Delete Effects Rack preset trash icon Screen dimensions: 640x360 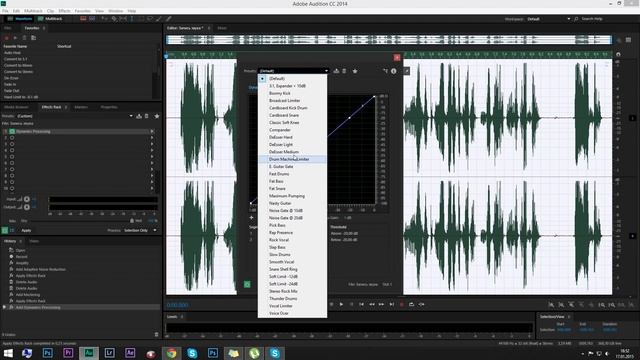coord(147,116)
